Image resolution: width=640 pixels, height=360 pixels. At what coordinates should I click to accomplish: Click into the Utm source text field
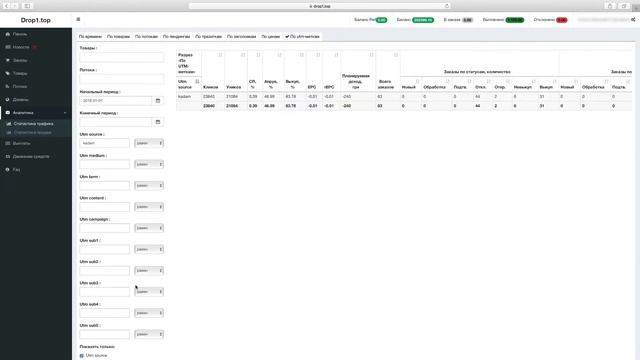coord(104,143)
